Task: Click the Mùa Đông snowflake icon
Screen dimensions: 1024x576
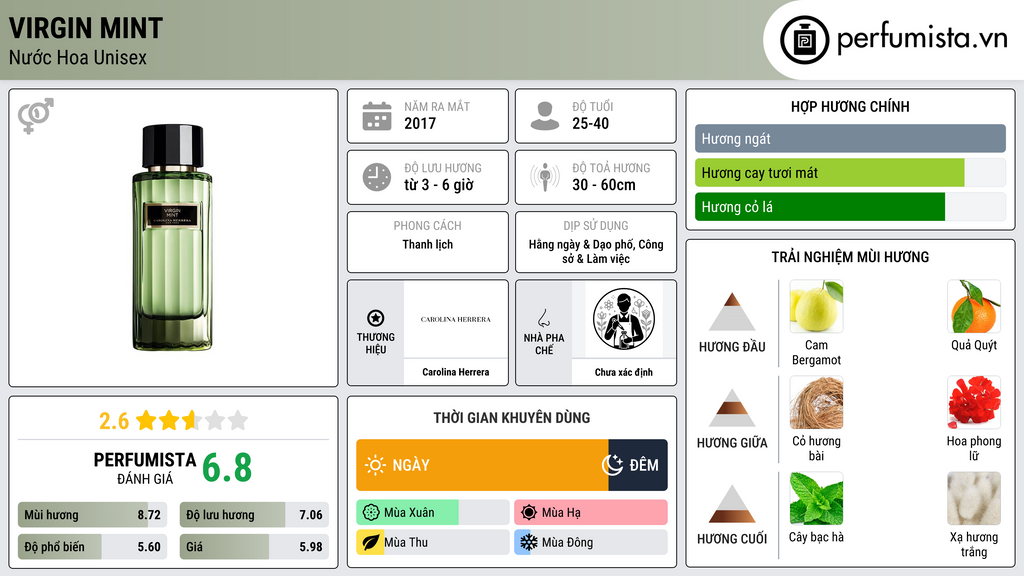Action: click(529, 543)
